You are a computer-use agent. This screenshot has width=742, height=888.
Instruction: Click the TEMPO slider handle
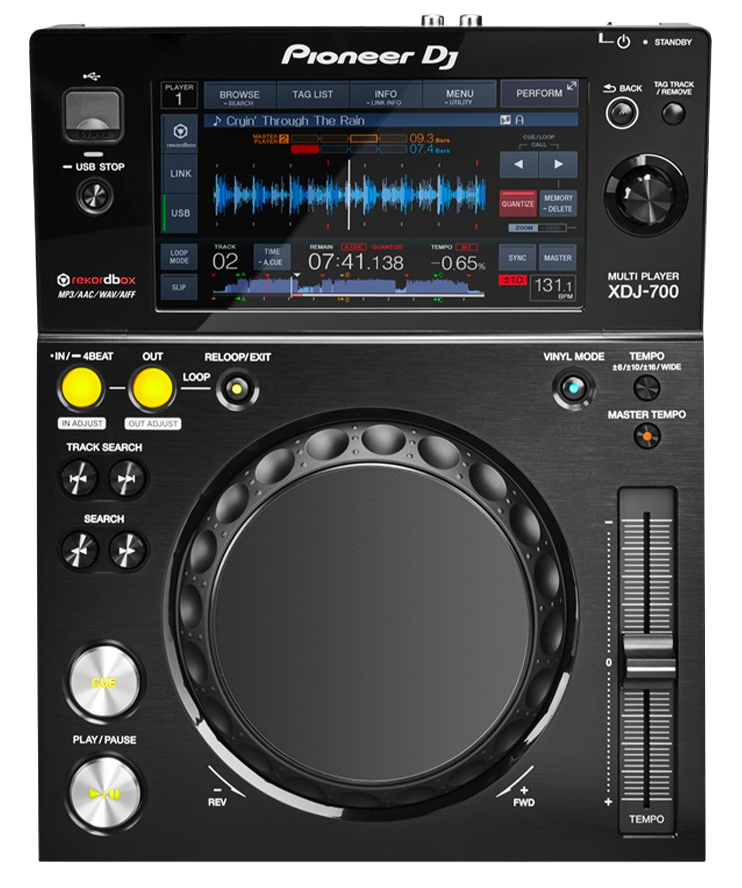[646, 664]
